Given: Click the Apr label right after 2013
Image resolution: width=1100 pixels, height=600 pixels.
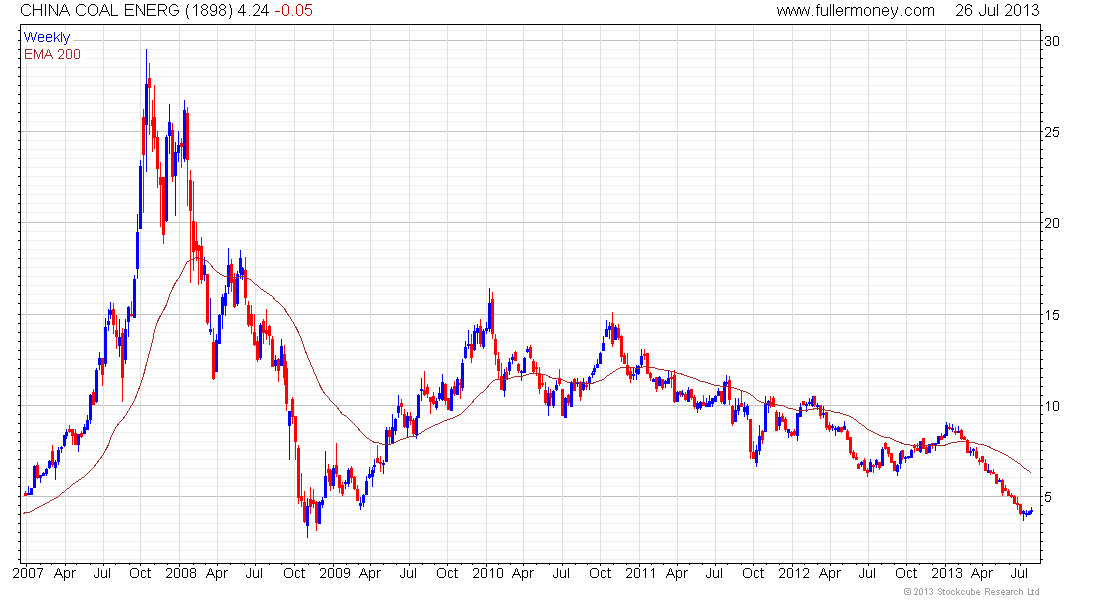Looking at the screenshot, I should 982,573.
